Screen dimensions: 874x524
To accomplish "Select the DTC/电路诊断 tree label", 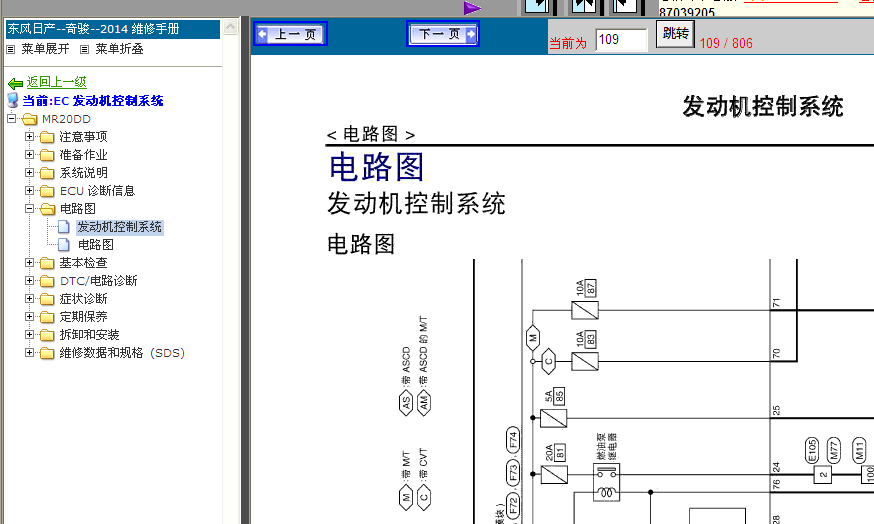I will (99, 281).
